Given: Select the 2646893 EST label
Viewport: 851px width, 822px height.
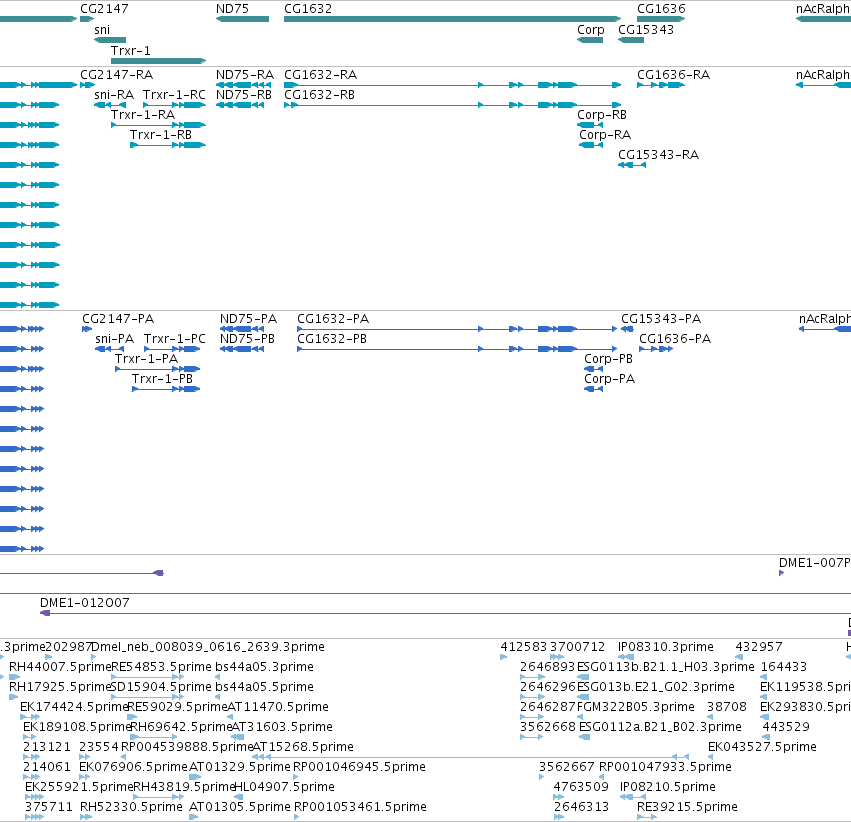Looking at the screenshot, I should 547,667.
